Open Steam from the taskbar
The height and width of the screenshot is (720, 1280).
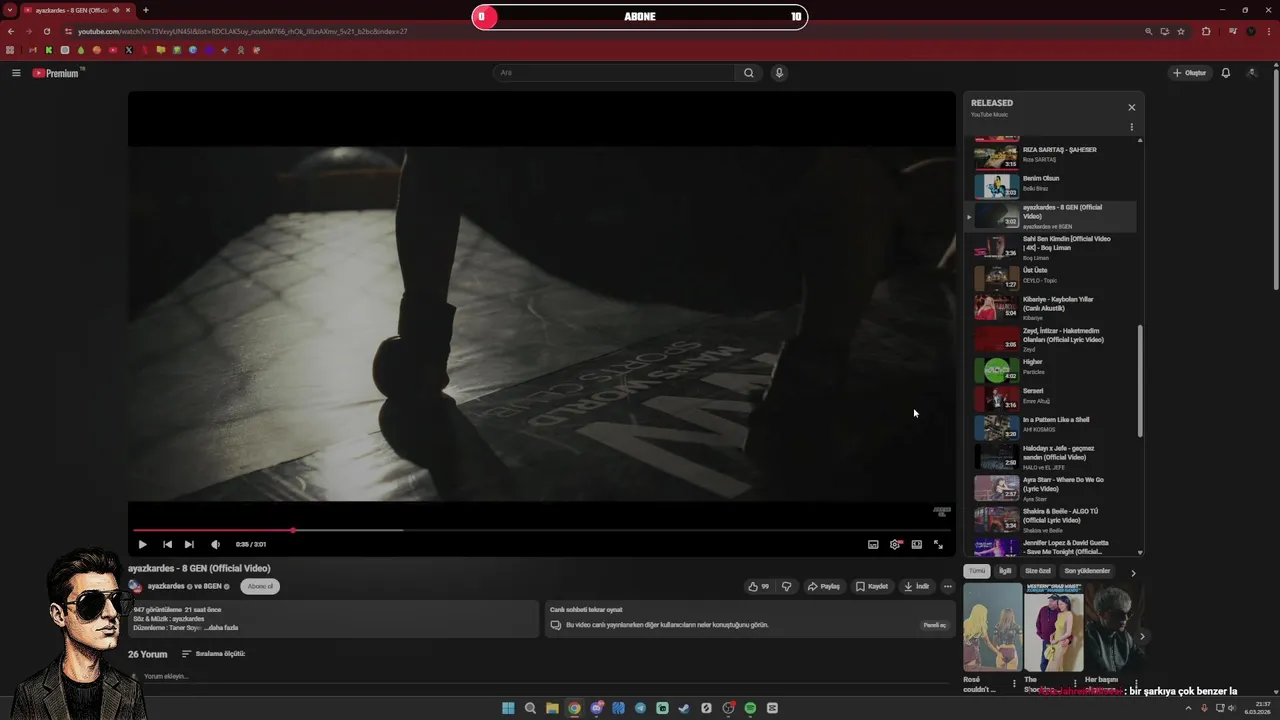click(x=684, y=708)
